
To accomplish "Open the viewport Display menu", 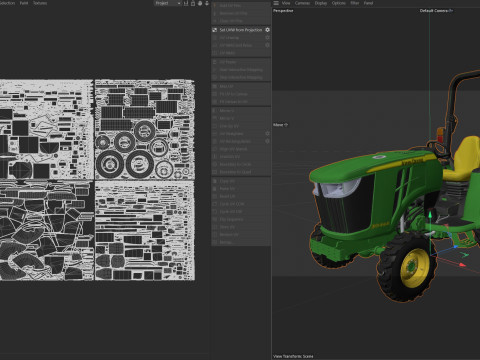I will pos(321,3).
